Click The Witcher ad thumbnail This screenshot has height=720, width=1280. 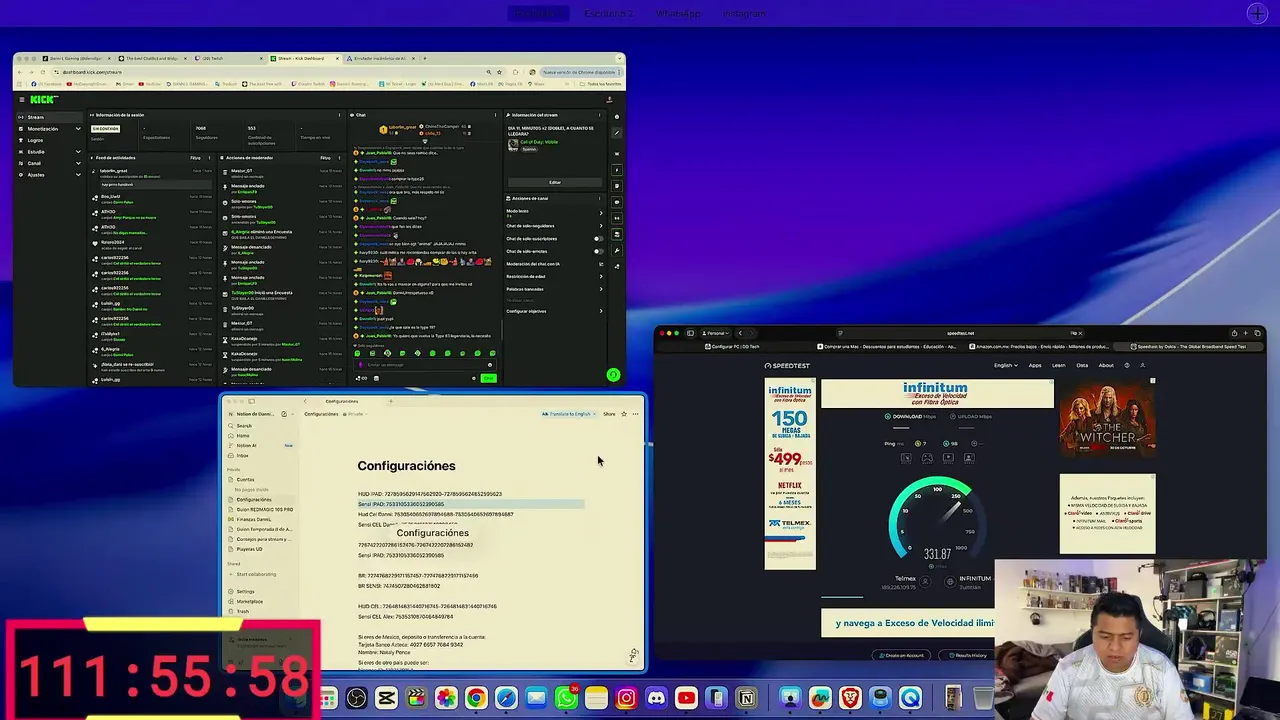pyautogui.click(x=1107, y=417)
